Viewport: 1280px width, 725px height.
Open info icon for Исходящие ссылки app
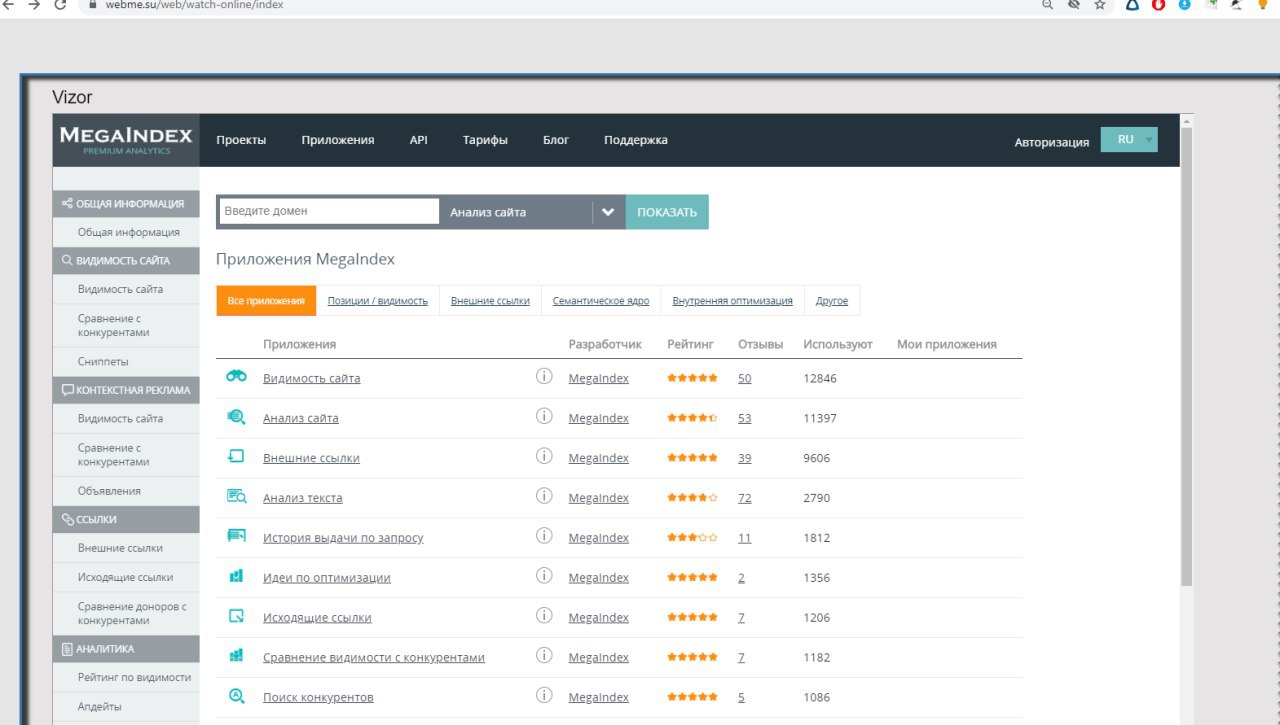(544, 616)
